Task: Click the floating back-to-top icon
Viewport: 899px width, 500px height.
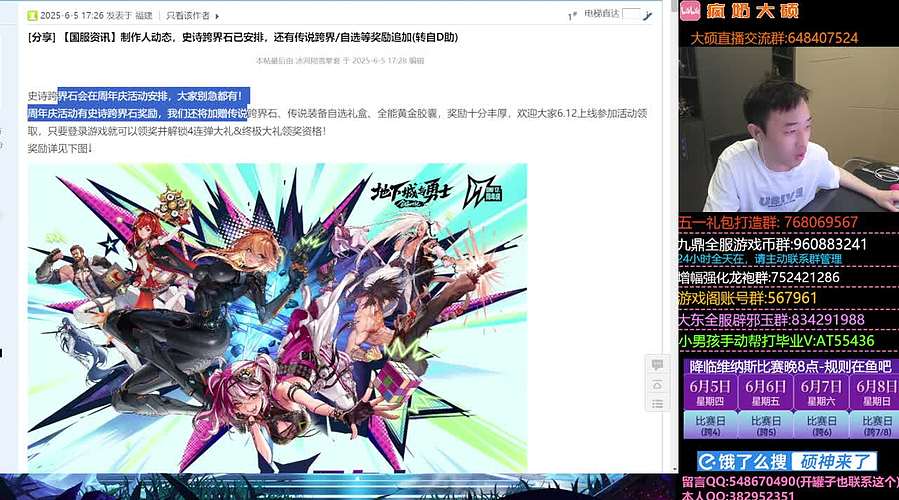Action: pyautogui.click(x=657, y=385)
